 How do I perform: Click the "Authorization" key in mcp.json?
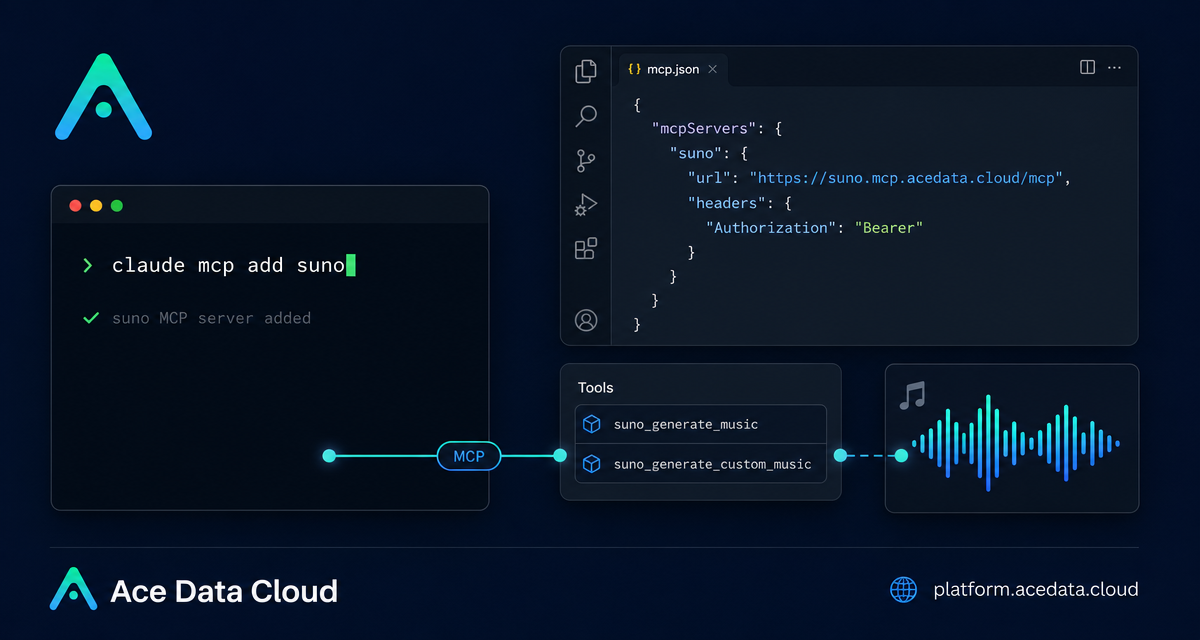[772, 227]
